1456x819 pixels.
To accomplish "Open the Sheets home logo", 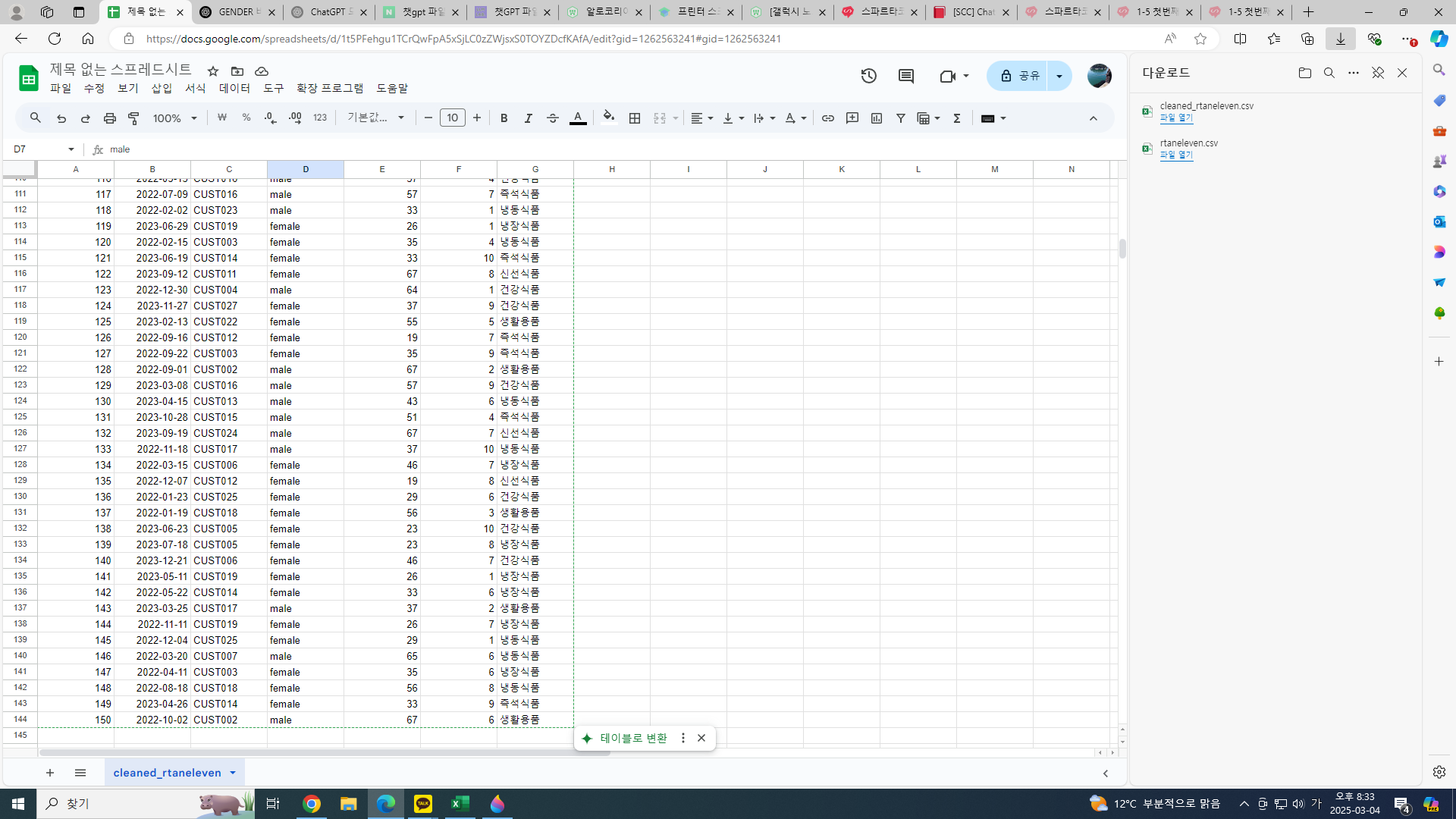I will point(29,77).
